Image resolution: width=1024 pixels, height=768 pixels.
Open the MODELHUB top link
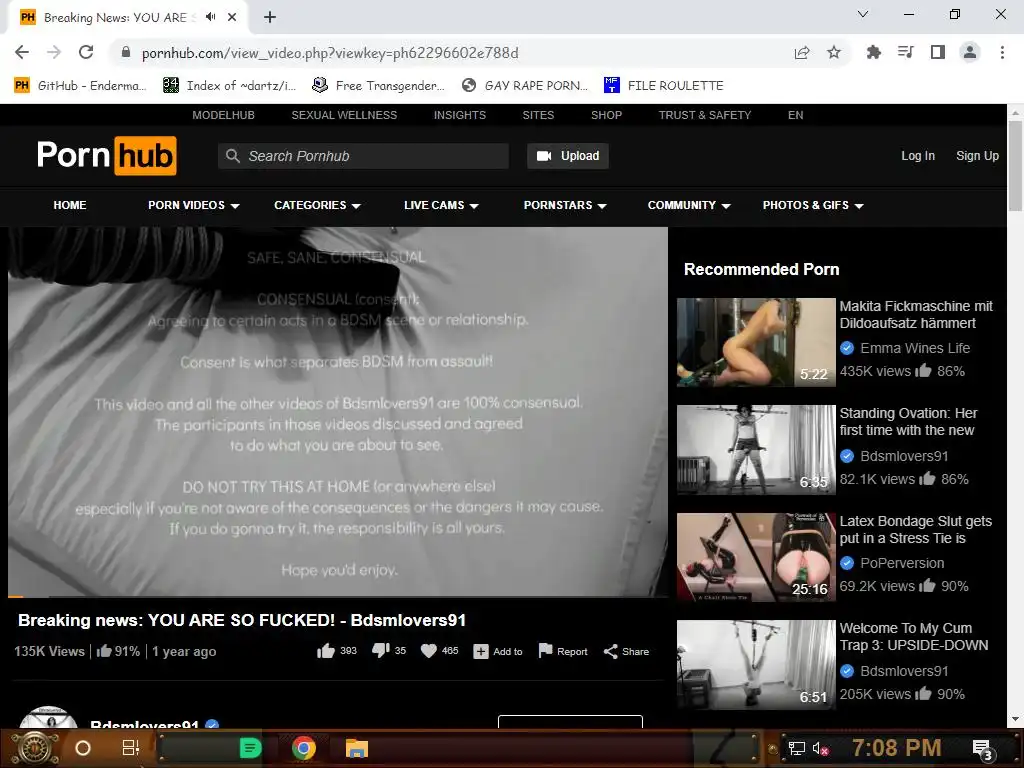click(x=223, y=115)
